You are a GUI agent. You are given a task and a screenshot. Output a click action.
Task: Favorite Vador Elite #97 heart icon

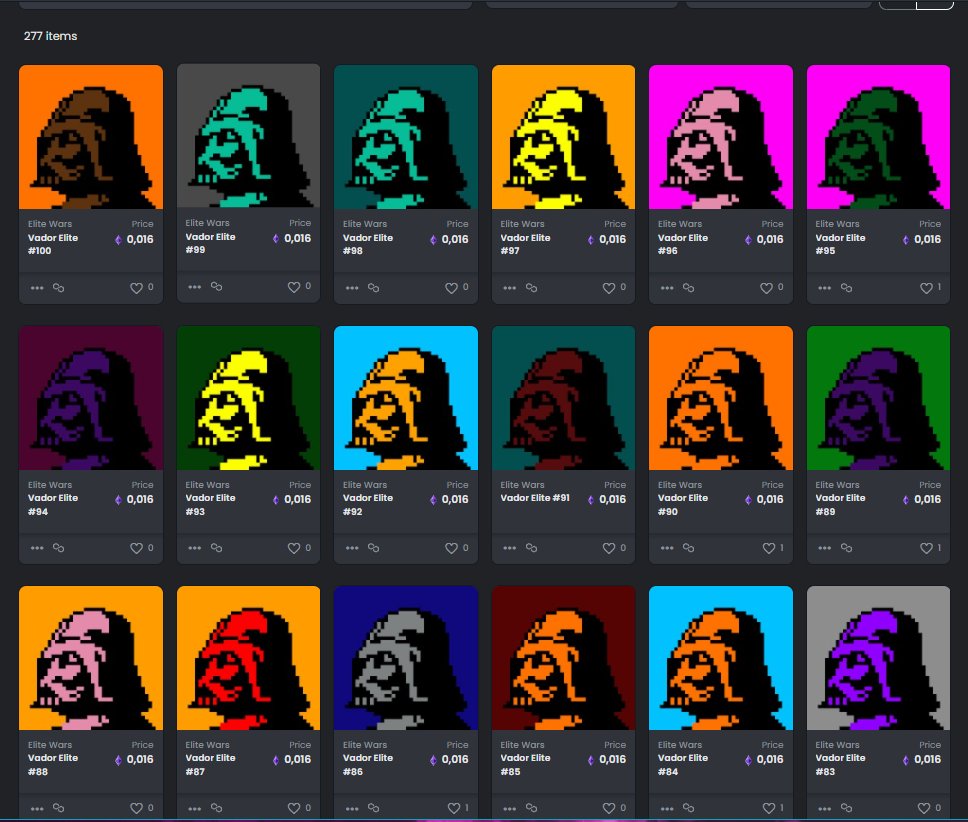[609, 288]
